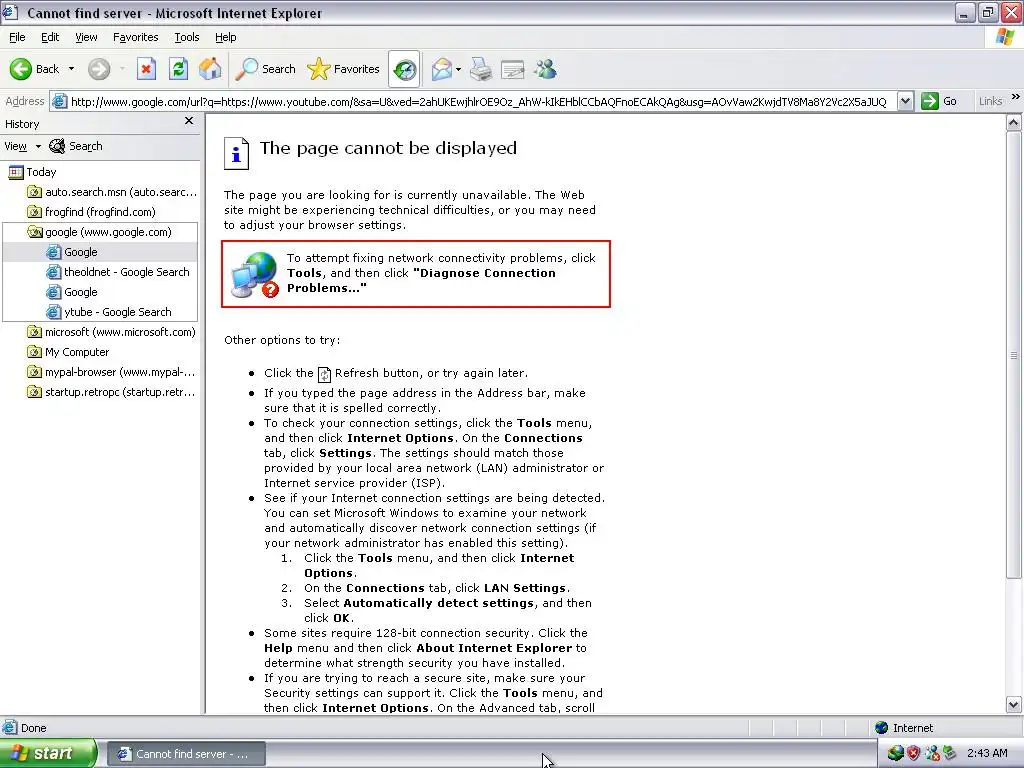Click the Messenger toolbar icon
Screen dimensions: 1024x768
point(545,69)
